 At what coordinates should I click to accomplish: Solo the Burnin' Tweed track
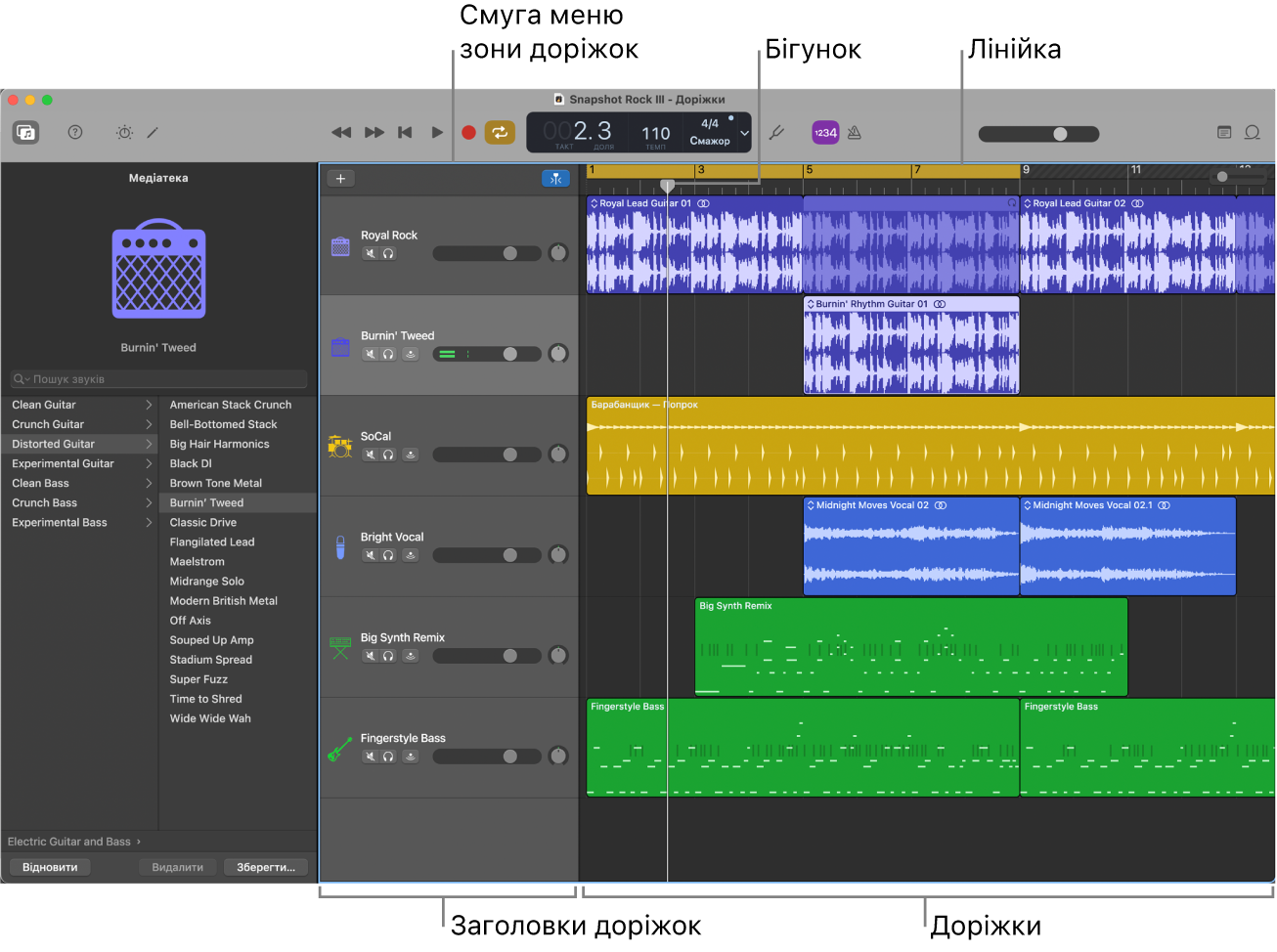click(x=388, y=354)
